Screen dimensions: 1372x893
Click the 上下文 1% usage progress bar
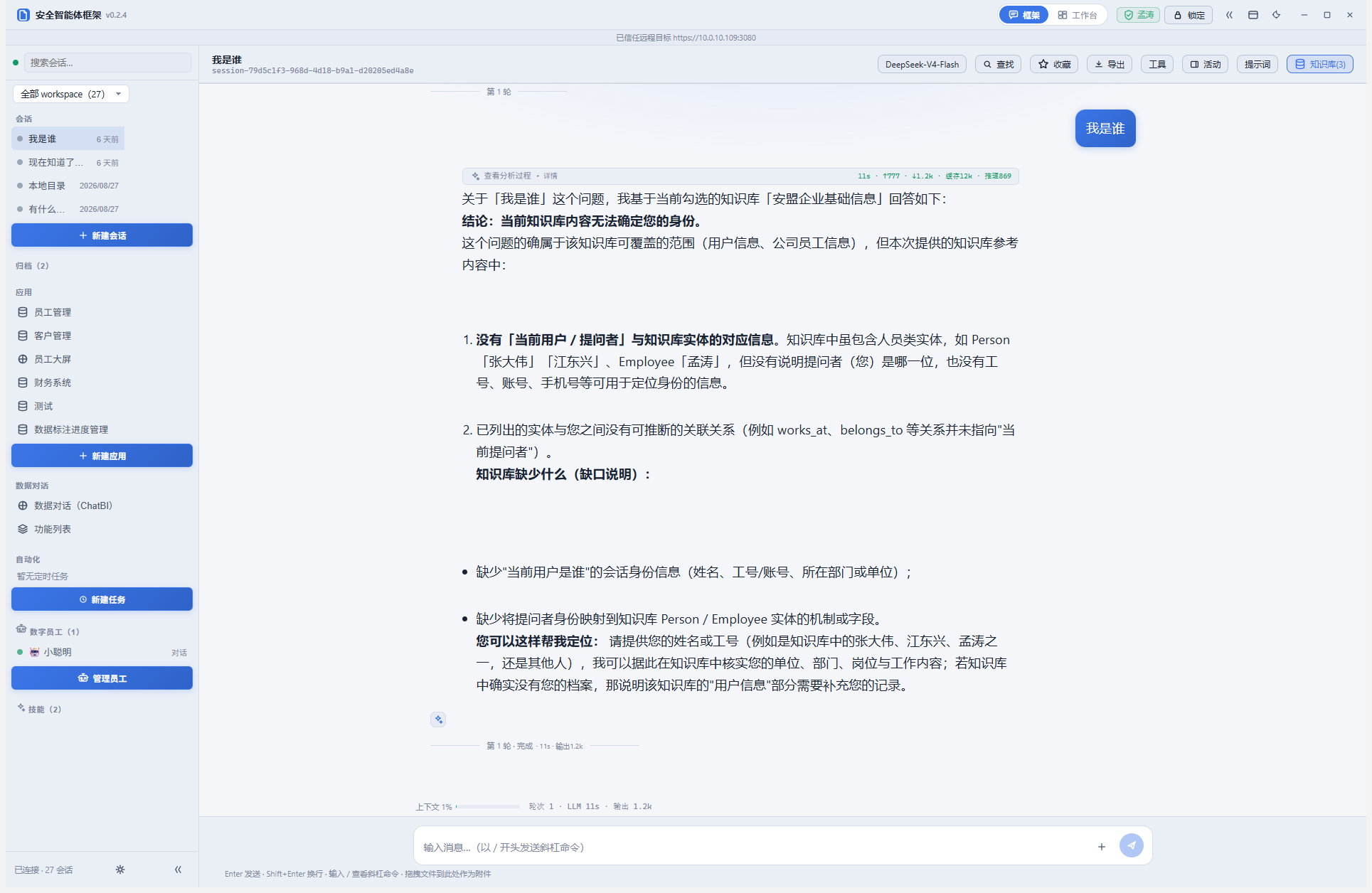tap(488, 806)
